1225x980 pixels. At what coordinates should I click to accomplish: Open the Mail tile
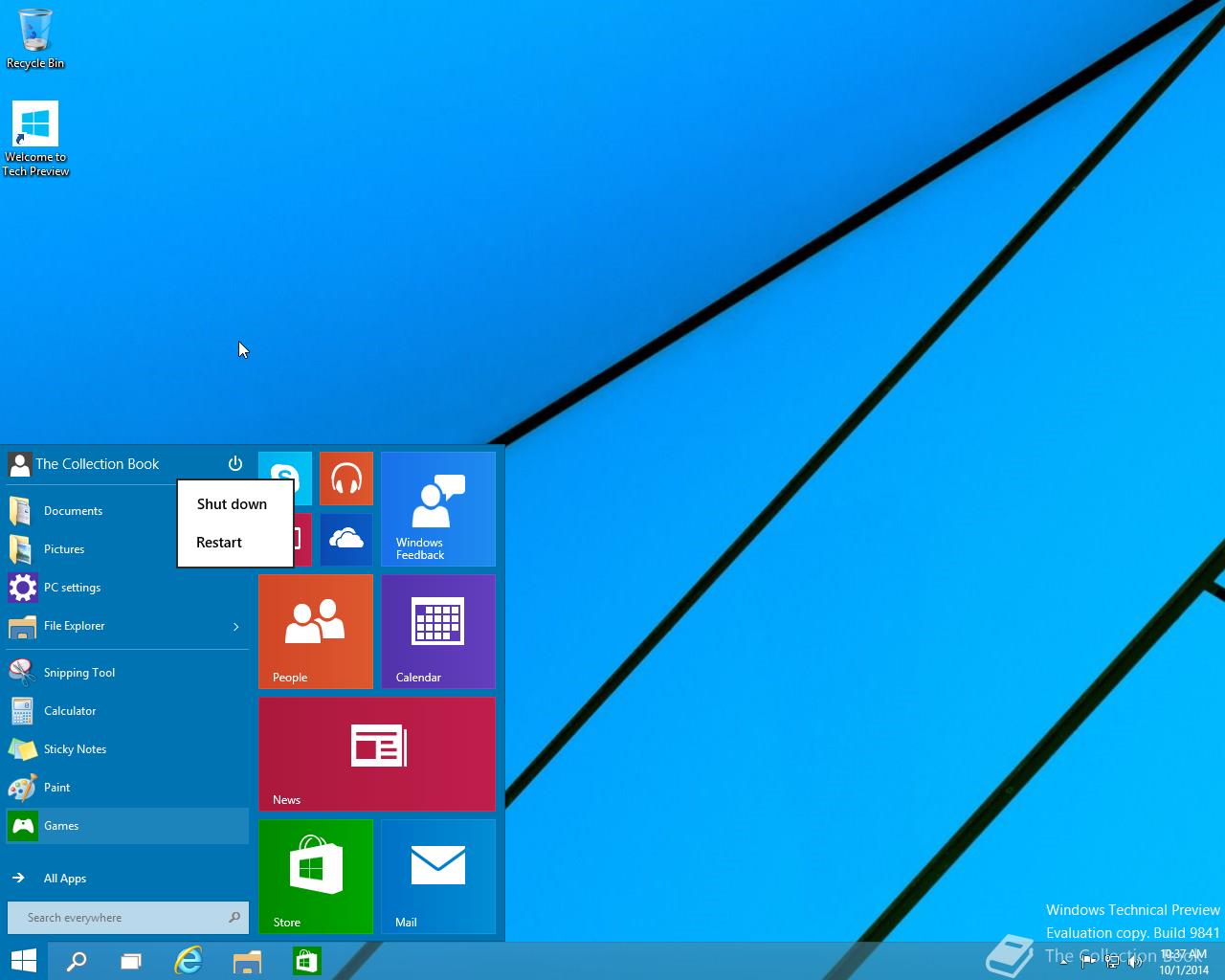point(438,877)
